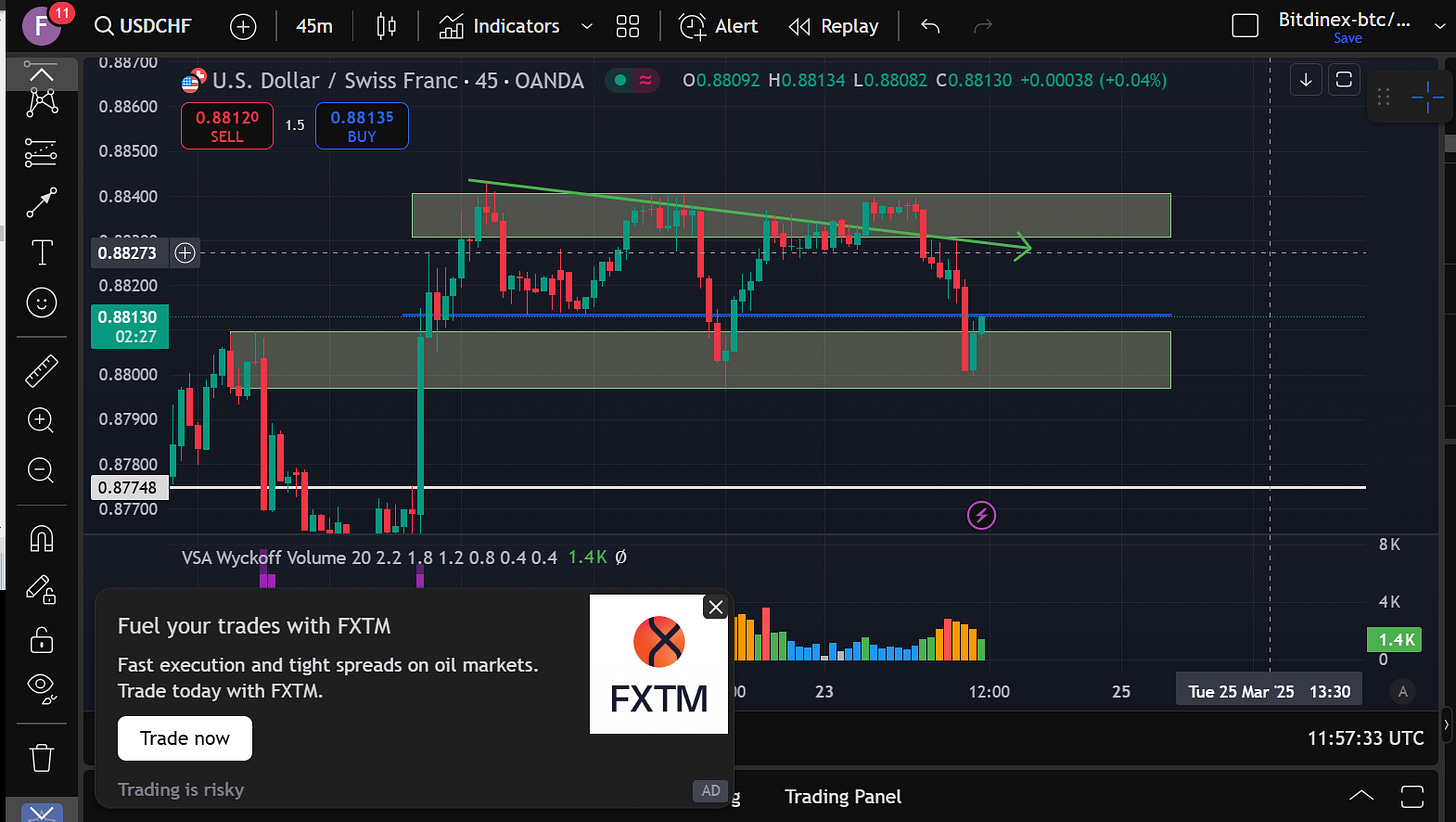1456x822 pixels.
Task: Open the user profile avatar menu
Action: click(x=42, y=24)
